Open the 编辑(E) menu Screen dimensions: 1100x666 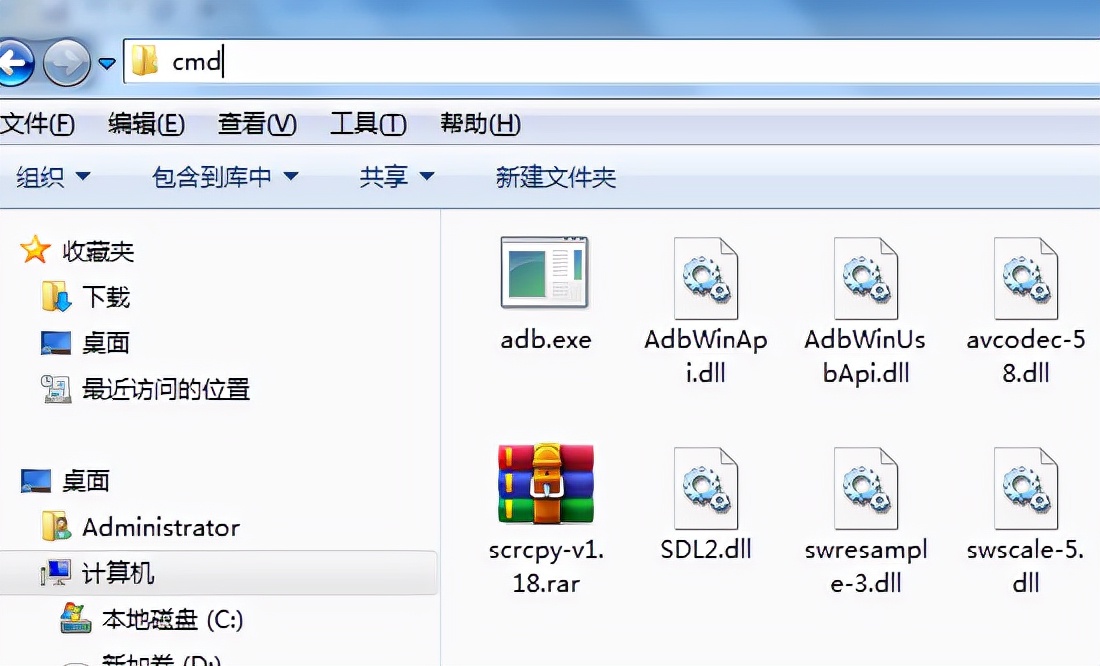146,124
